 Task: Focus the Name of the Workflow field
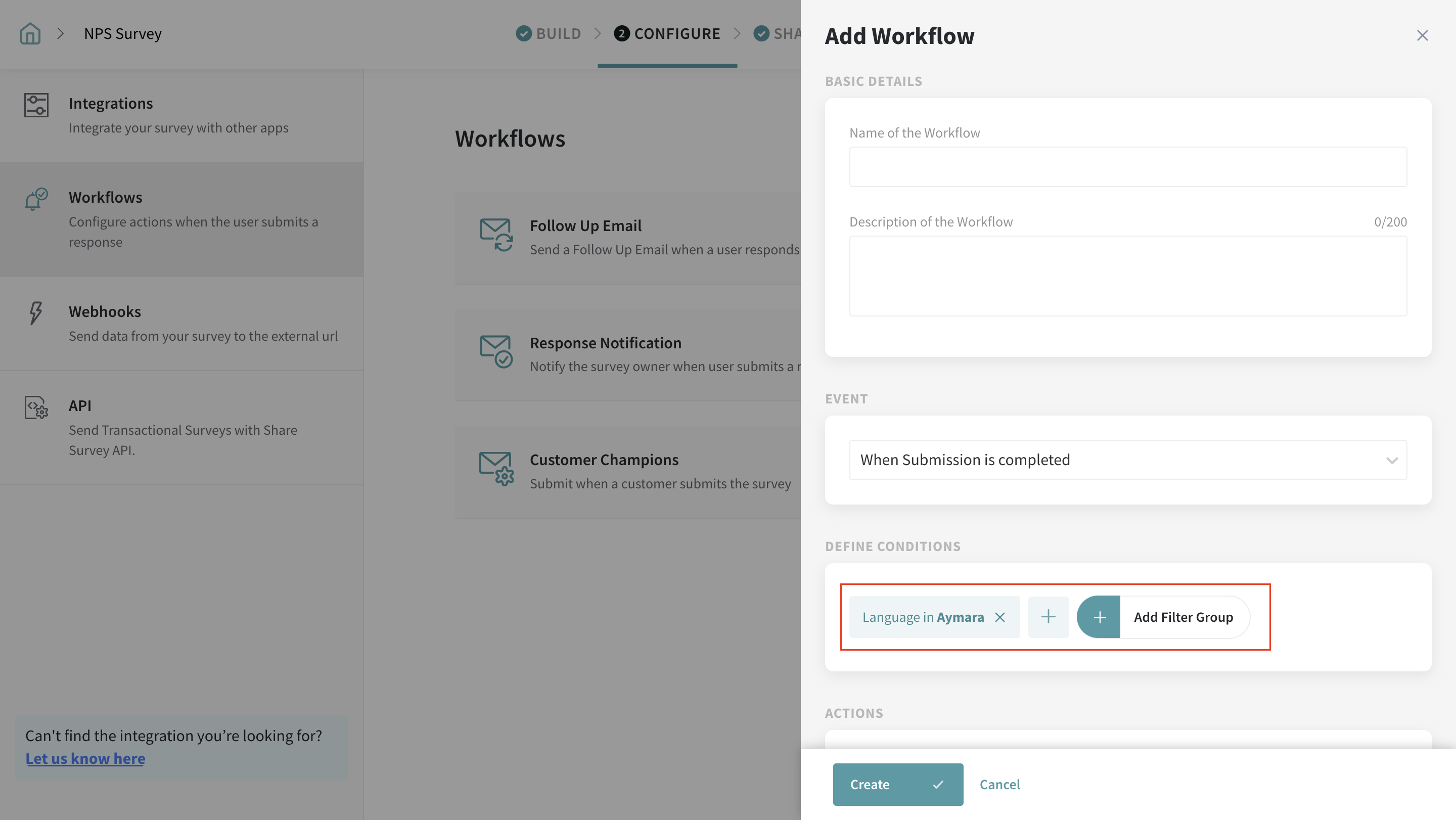[1127, 167]
